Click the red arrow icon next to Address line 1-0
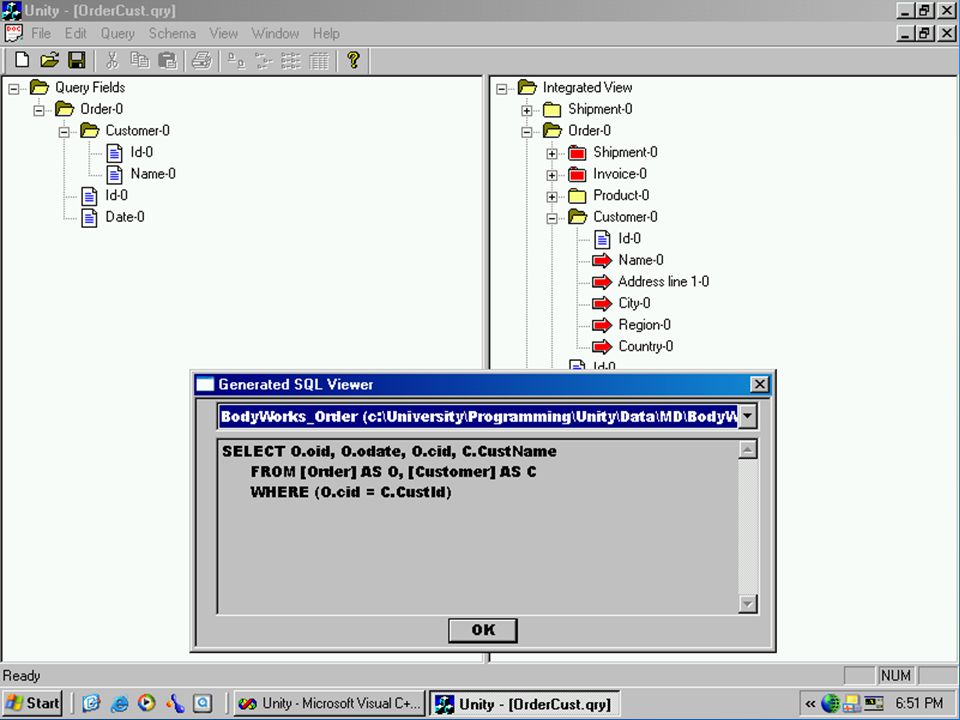 point(602,282)
